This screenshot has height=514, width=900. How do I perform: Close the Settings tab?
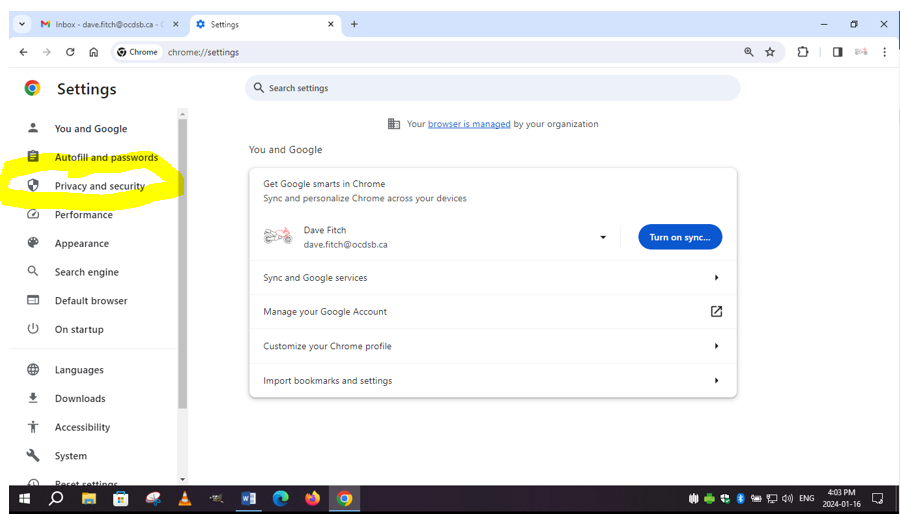pyautogui.click(x=331, y=24)
